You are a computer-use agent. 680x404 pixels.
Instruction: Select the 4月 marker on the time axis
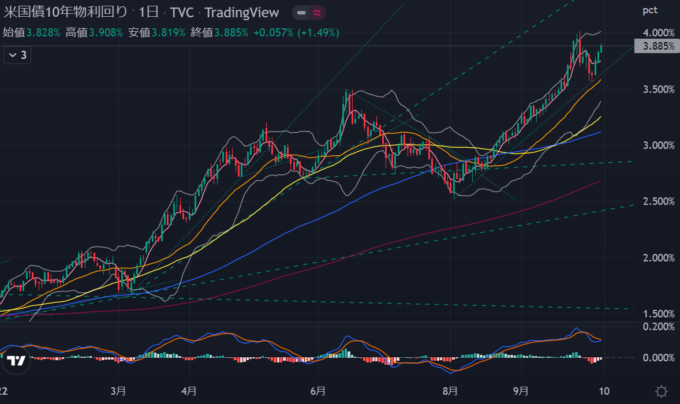click(x=188, y=390)
